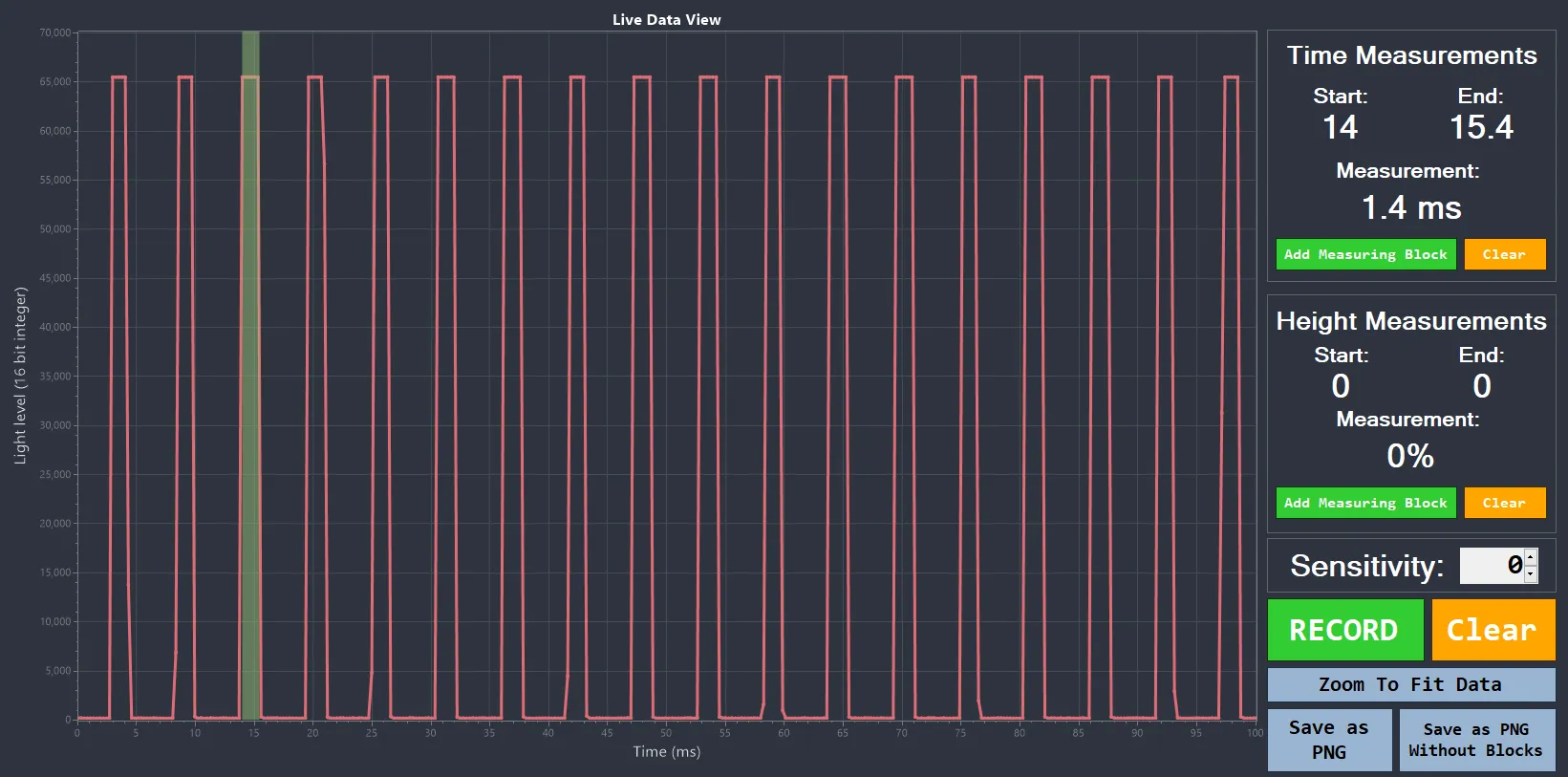This screenshot has width=1568, height=777.
Task: Click the 1.4 ms time measurement readout
Action: click(1410, 207)
